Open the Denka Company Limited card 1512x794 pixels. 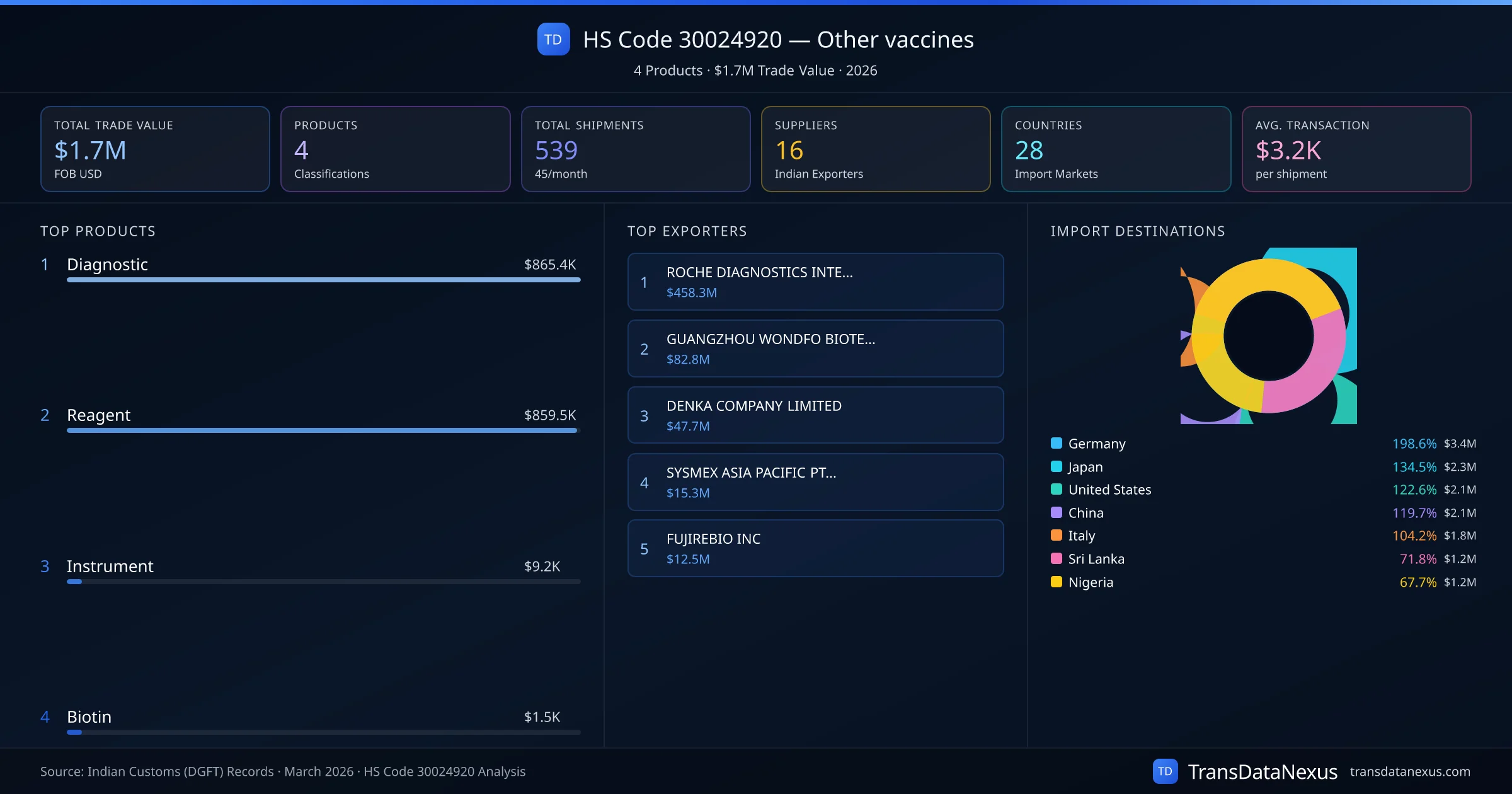[815, 415]
